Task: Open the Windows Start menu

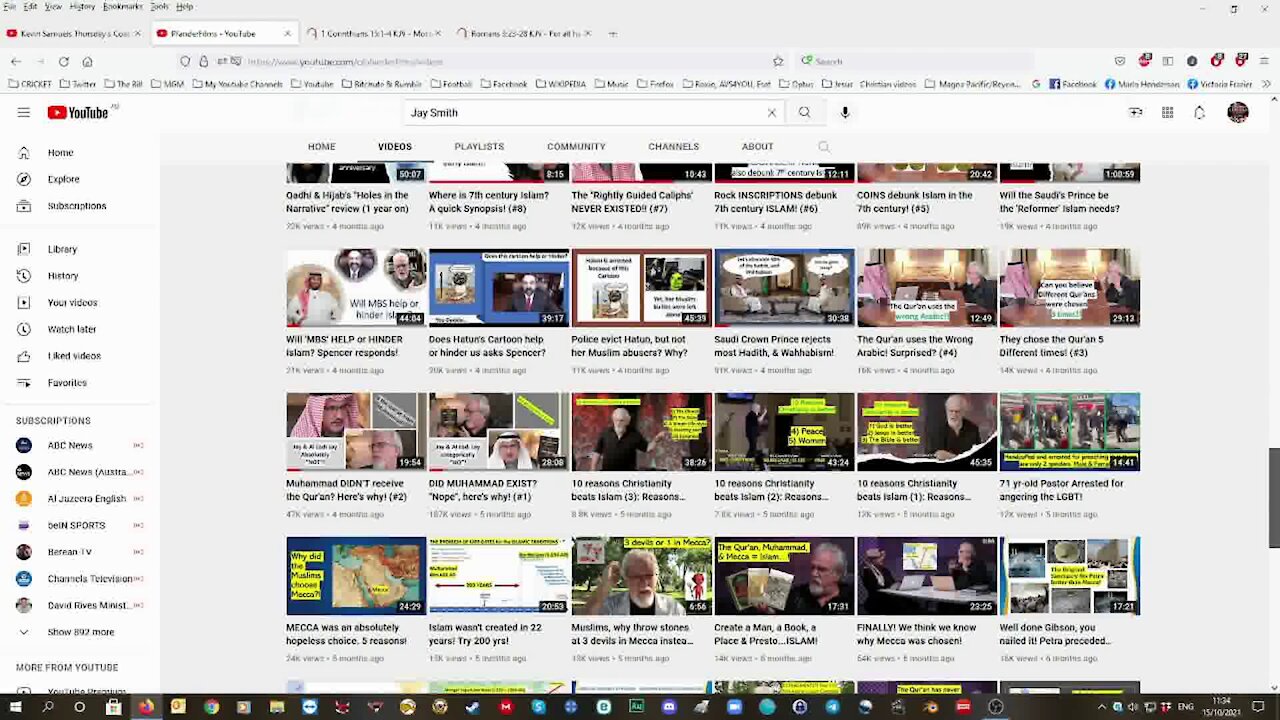Action: 14,707
